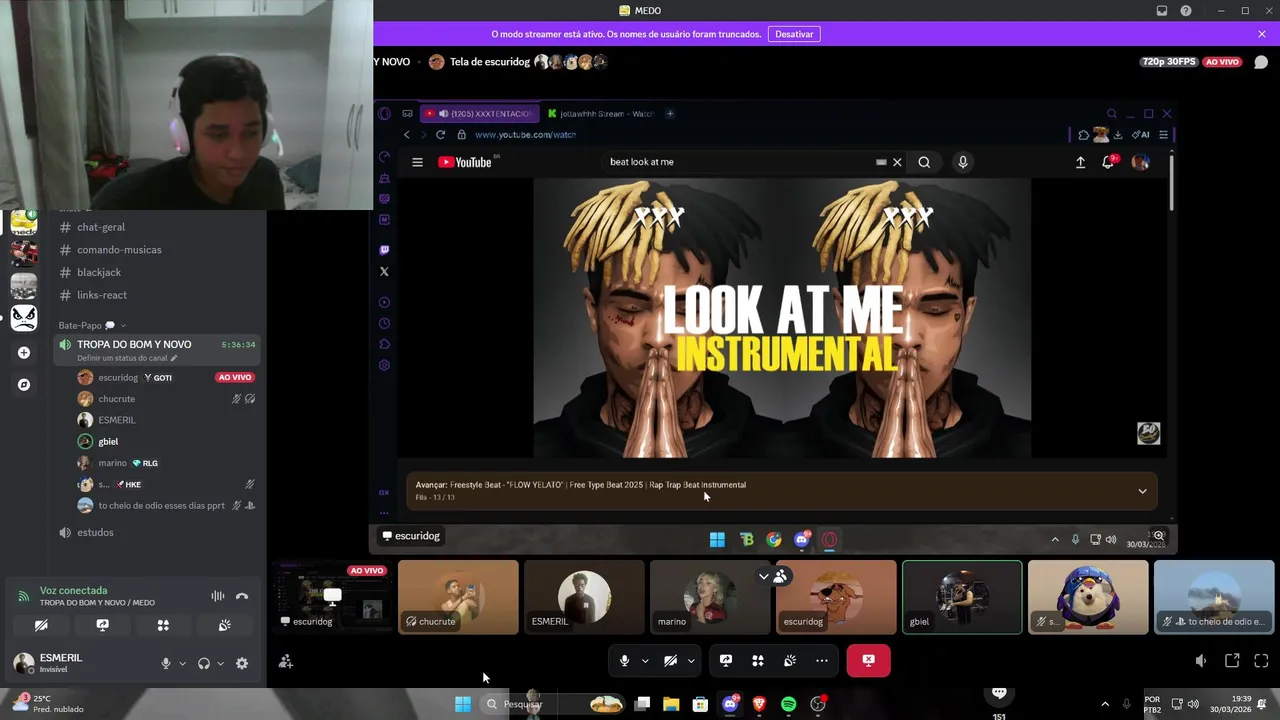The image size is (1280, 720).
Task: Open more options ellipsis in call bar
Action: 822,660
